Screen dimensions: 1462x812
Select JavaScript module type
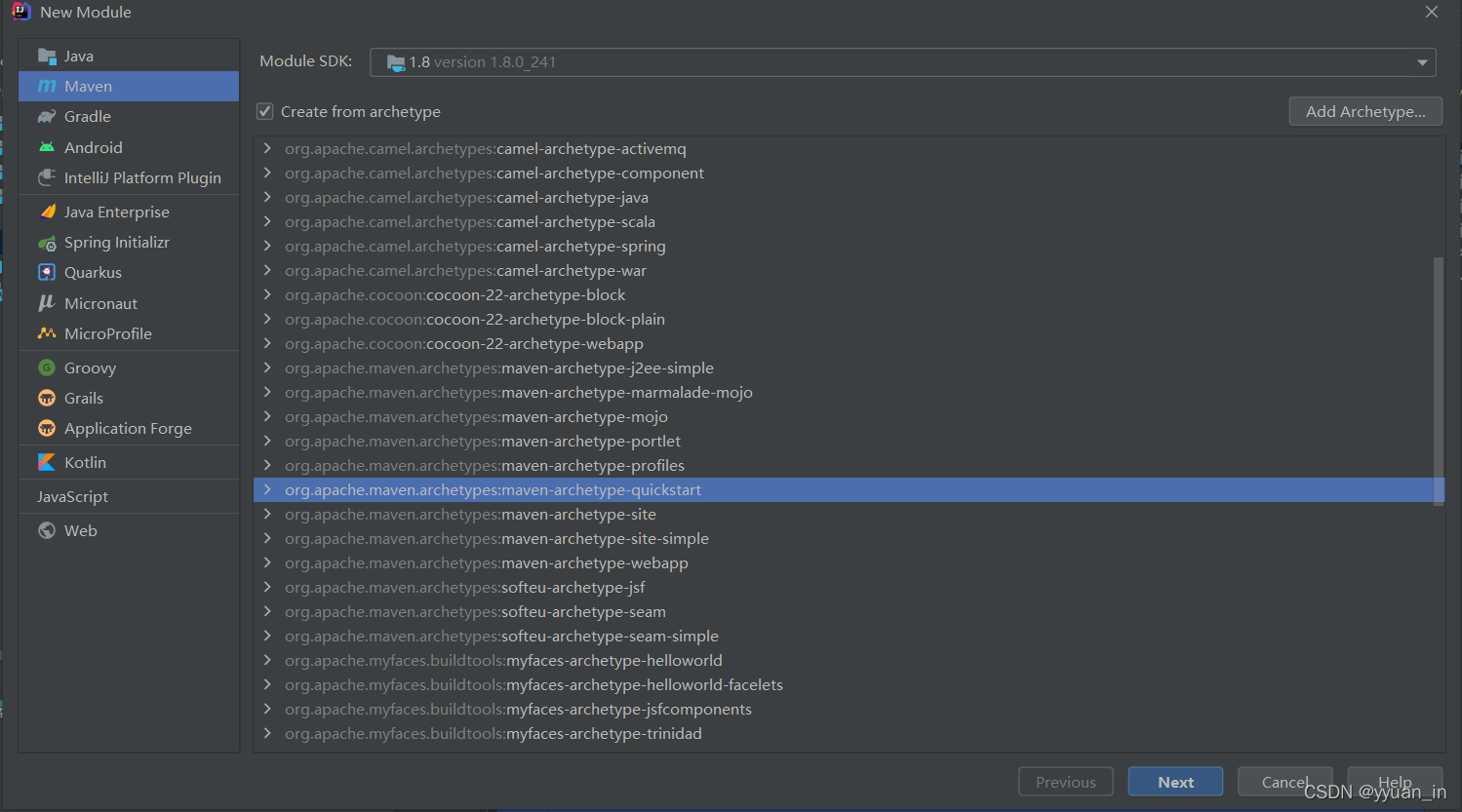[129, 496]
